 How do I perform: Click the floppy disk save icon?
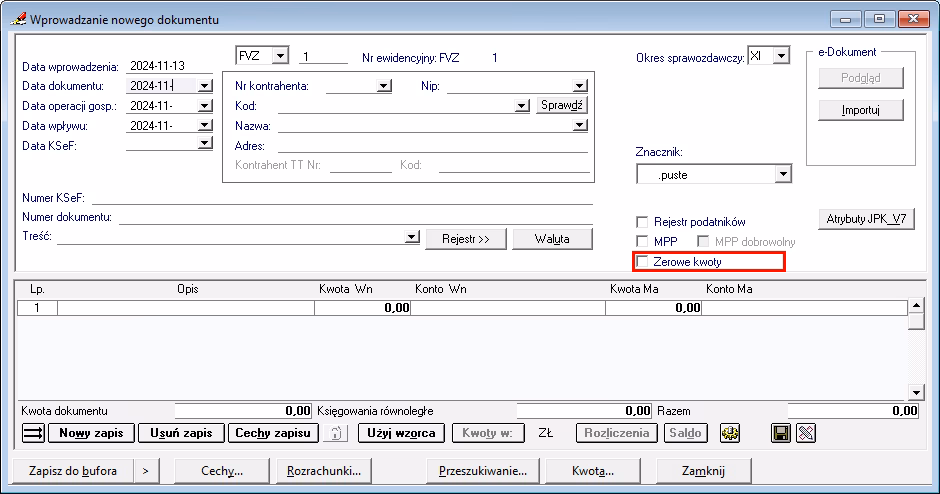coord(781,433)
